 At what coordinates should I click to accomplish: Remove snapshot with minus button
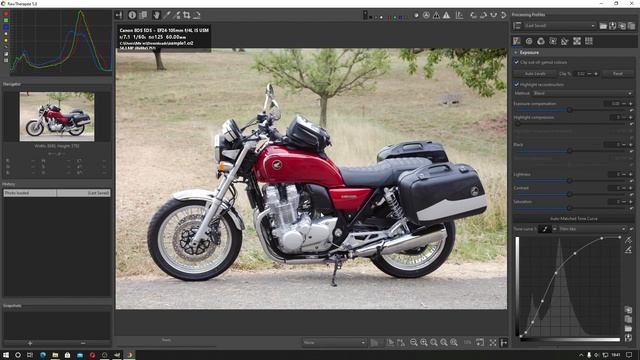(83, 343)
